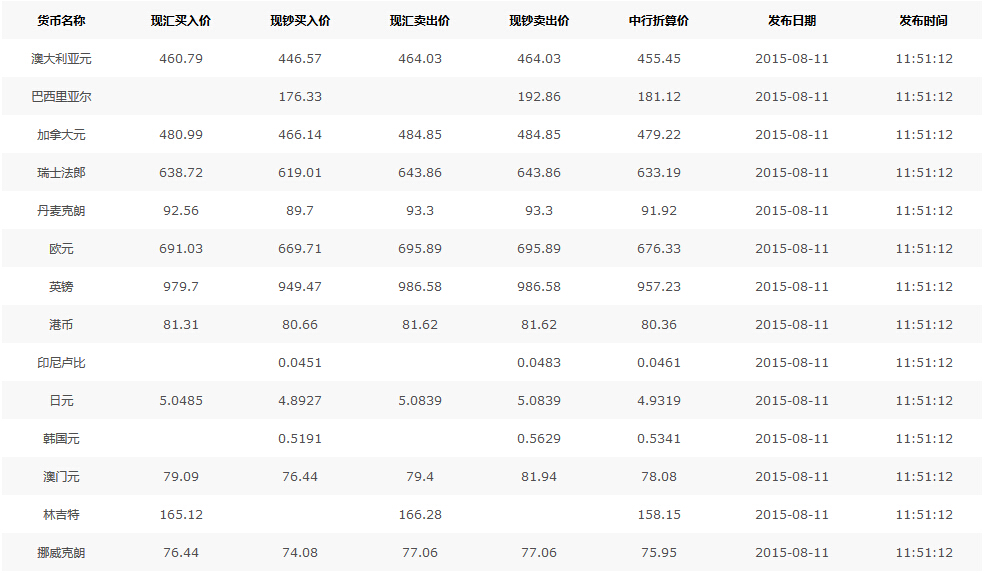The height and width of the screenshot is (575, 985).
Task: Select the 现钞买入价 column header
Action: [300, 21]
